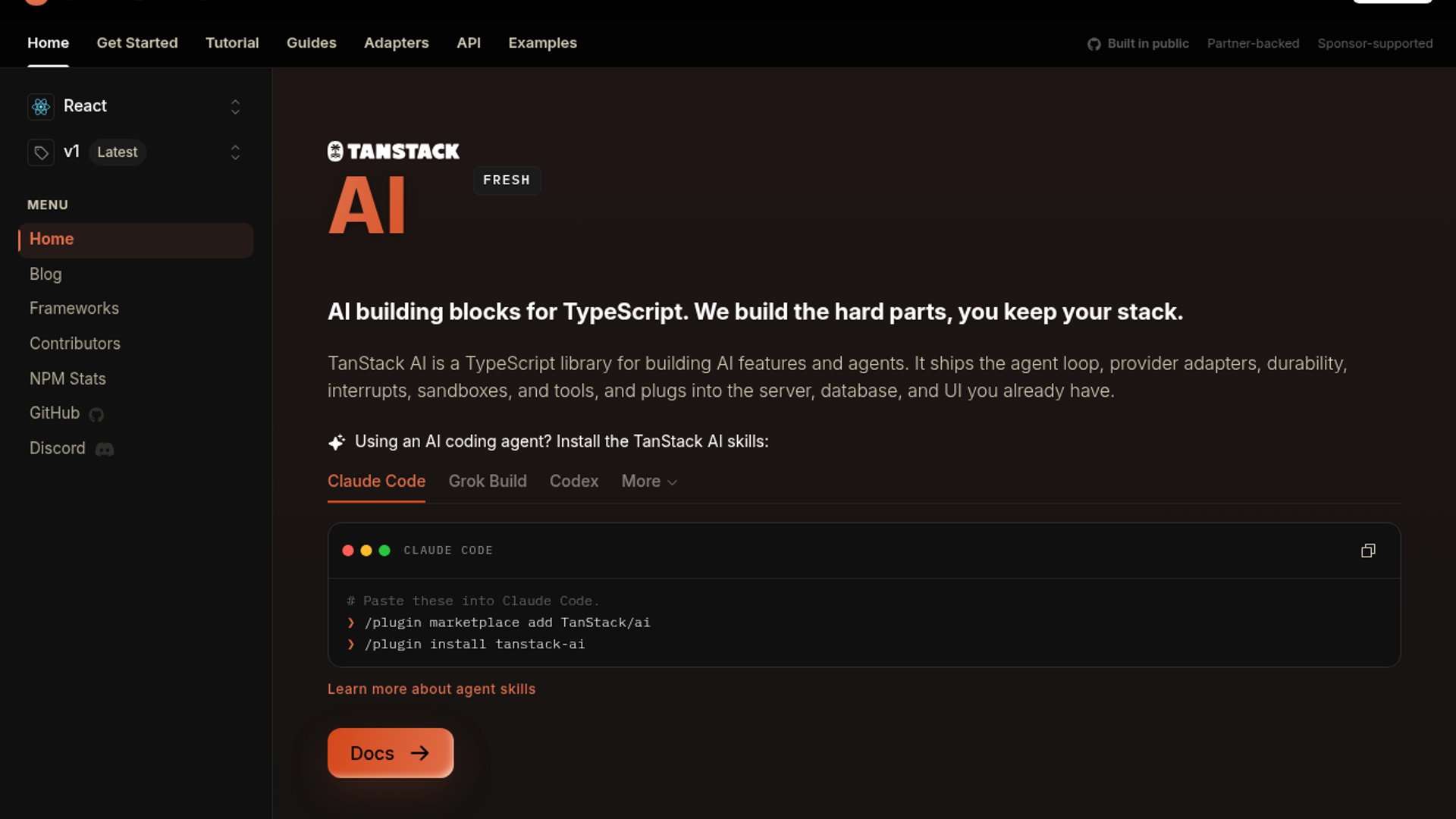Select Home in the sidebar menu
Viewport: 1456px width, 819px height.
[136, 240]
